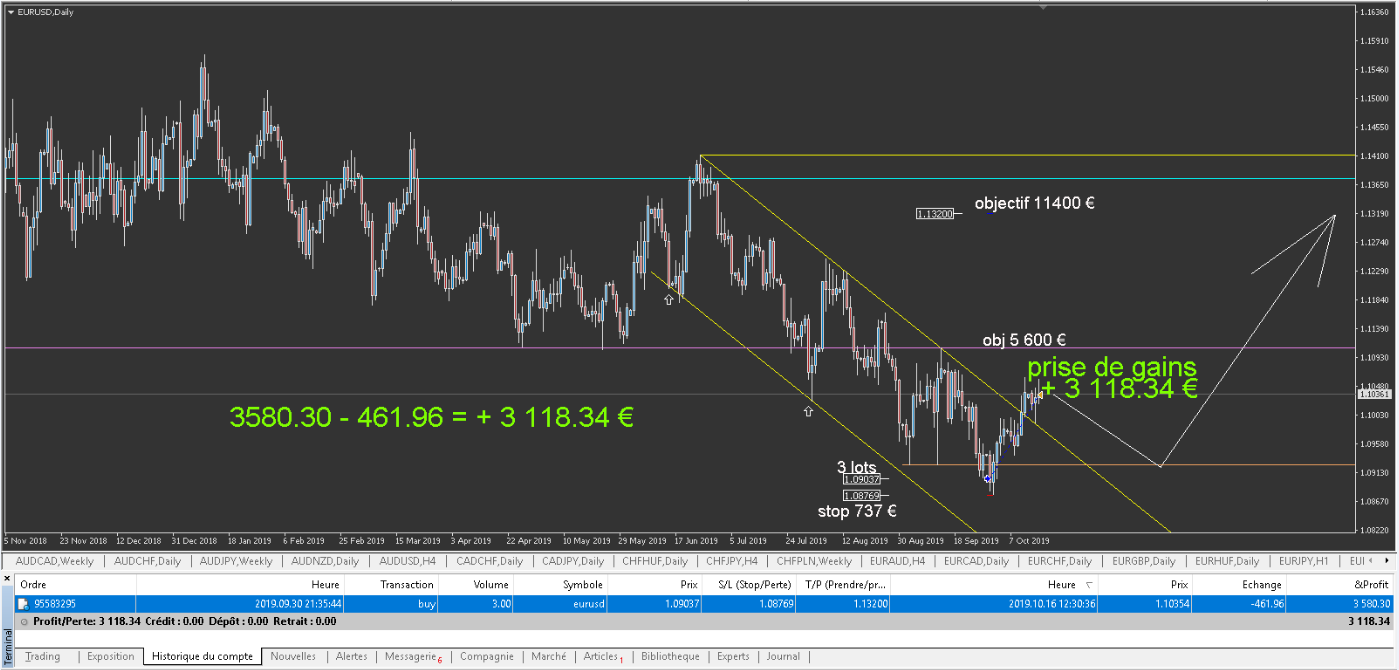Open the AUDJPY,Weekly chart tab
The height and width of the screenshot is (670, 1399).
point(234,561)
